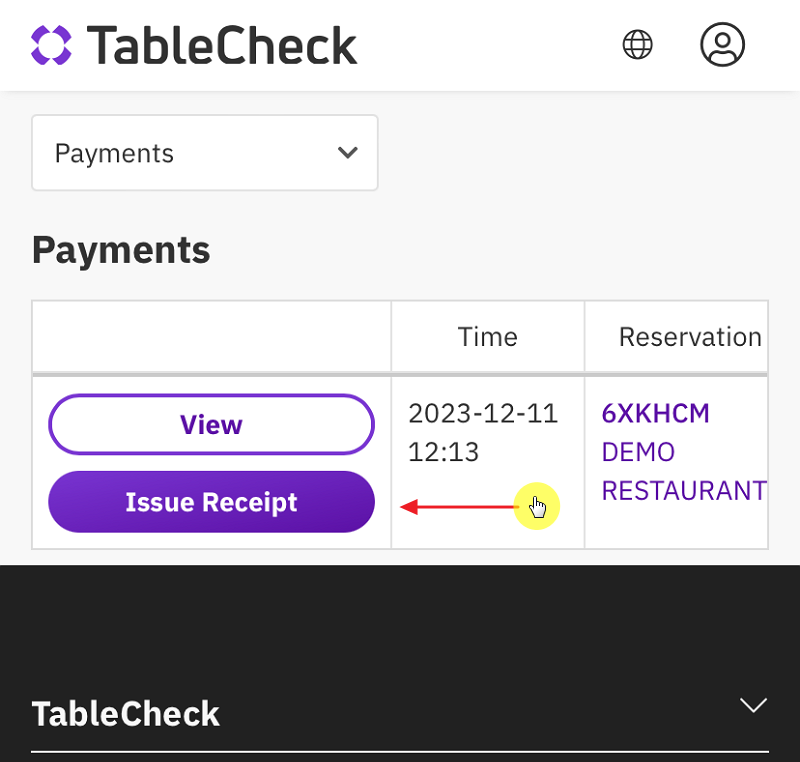
Task: Click the TableCheck wordmark in header
Action: click(222, 45)
